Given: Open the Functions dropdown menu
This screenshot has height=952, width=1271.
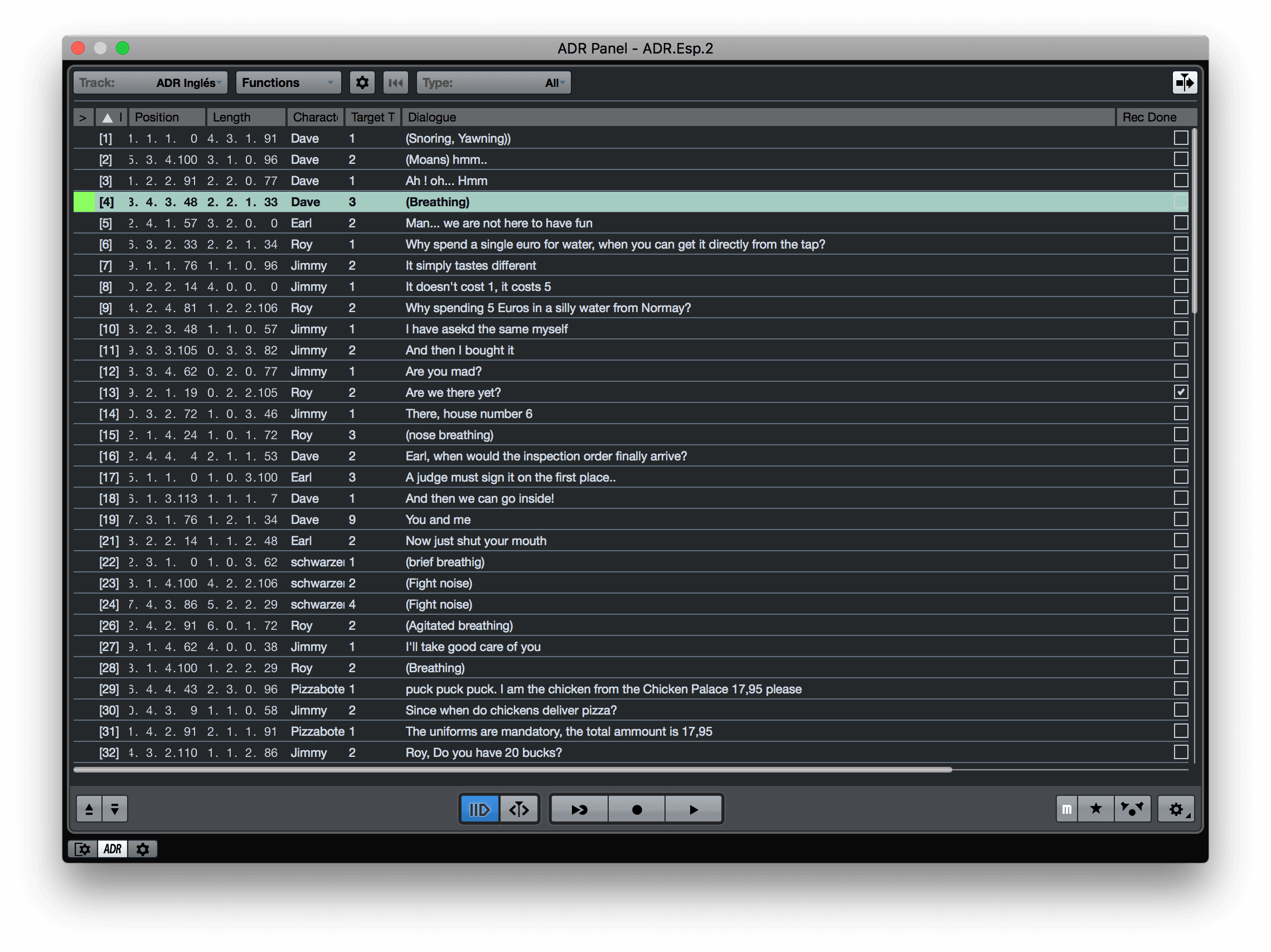Looking at the screenshot, I should click(x=288, y=82).
